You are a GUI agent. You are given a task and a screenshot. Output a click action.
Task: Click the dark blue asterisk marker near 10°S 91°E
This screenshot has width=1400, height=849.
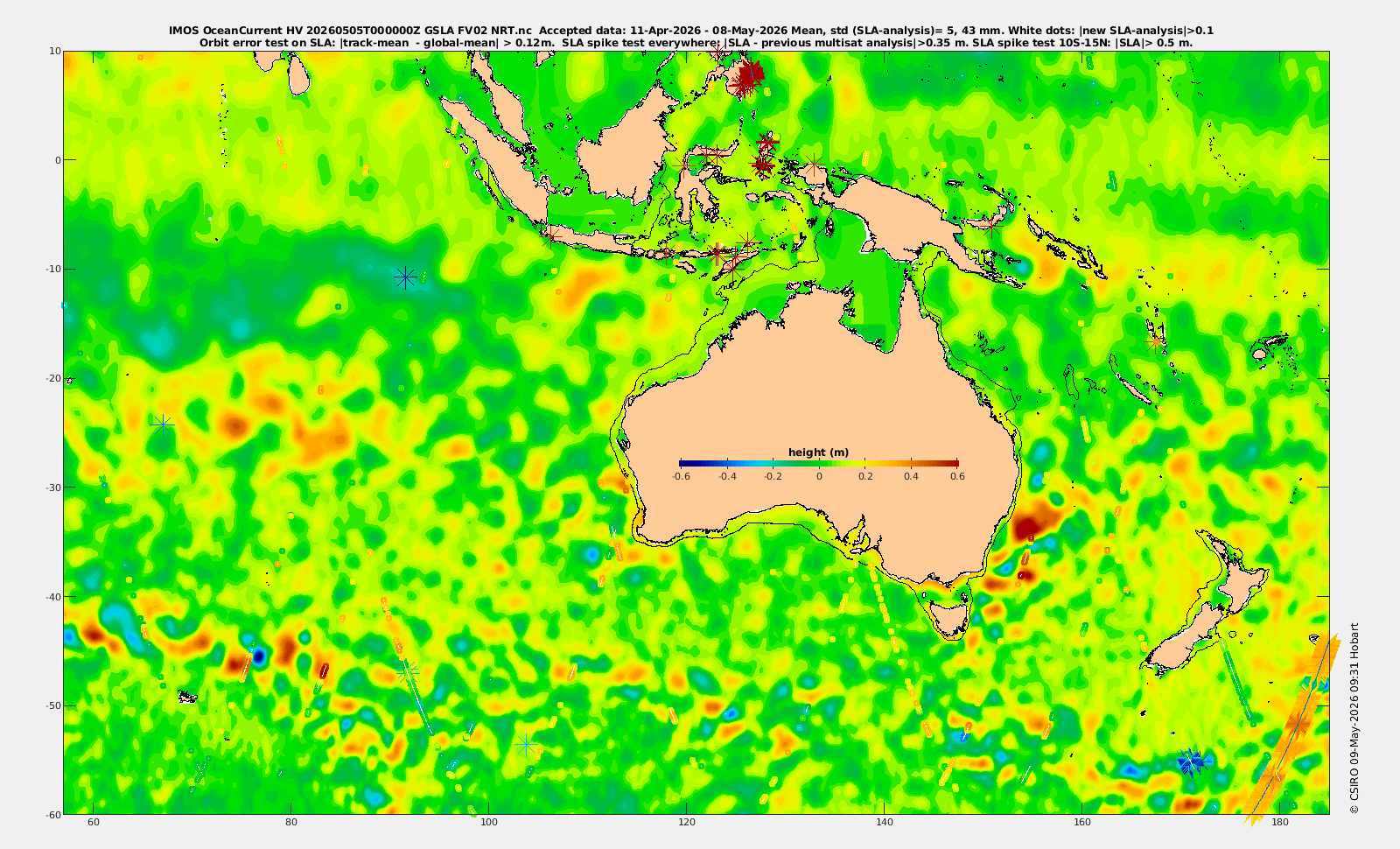click(x=404, y=278)
